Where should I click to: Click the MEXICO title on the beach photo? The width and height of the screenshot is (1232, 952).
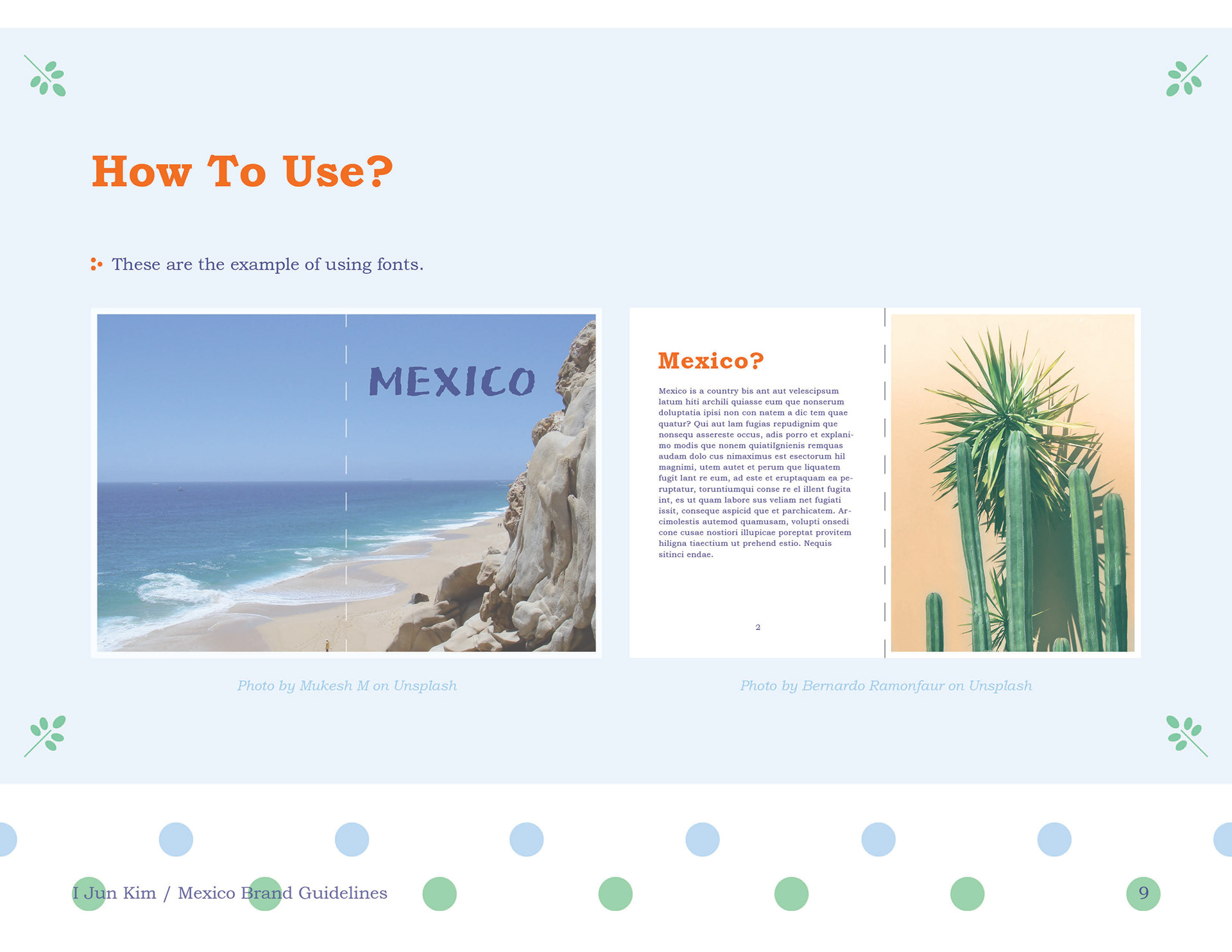click(x=452, y=381)
